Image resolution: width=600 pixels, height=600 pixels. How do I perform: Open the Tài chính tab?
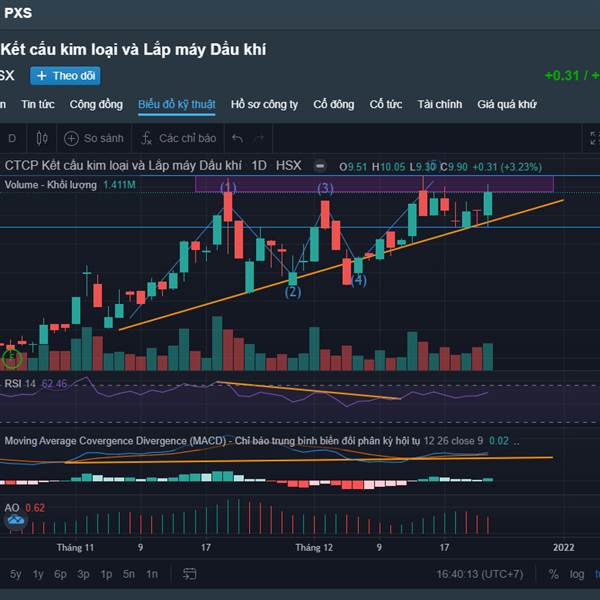click(440, 104)
